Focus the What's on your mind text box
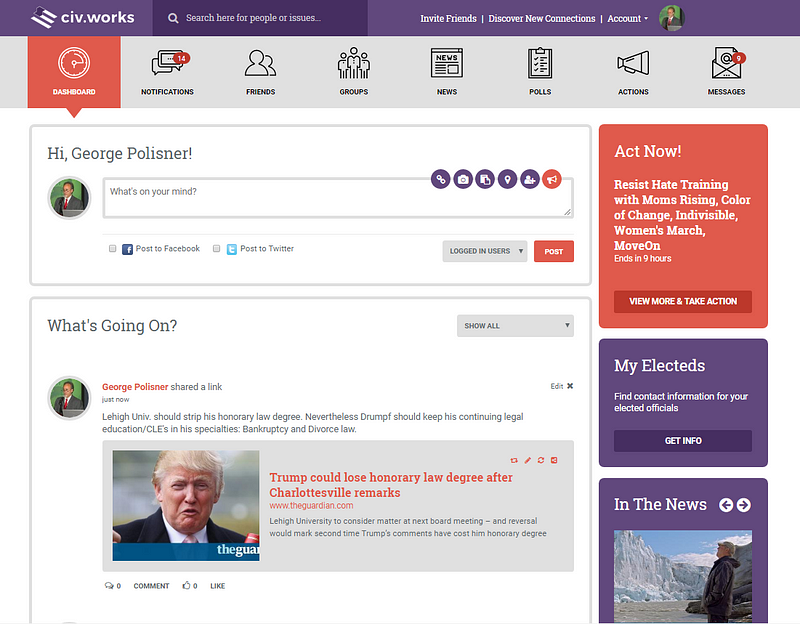Image resolution: width=800 pixels, height=624 pixels. (x=330, y=198)
